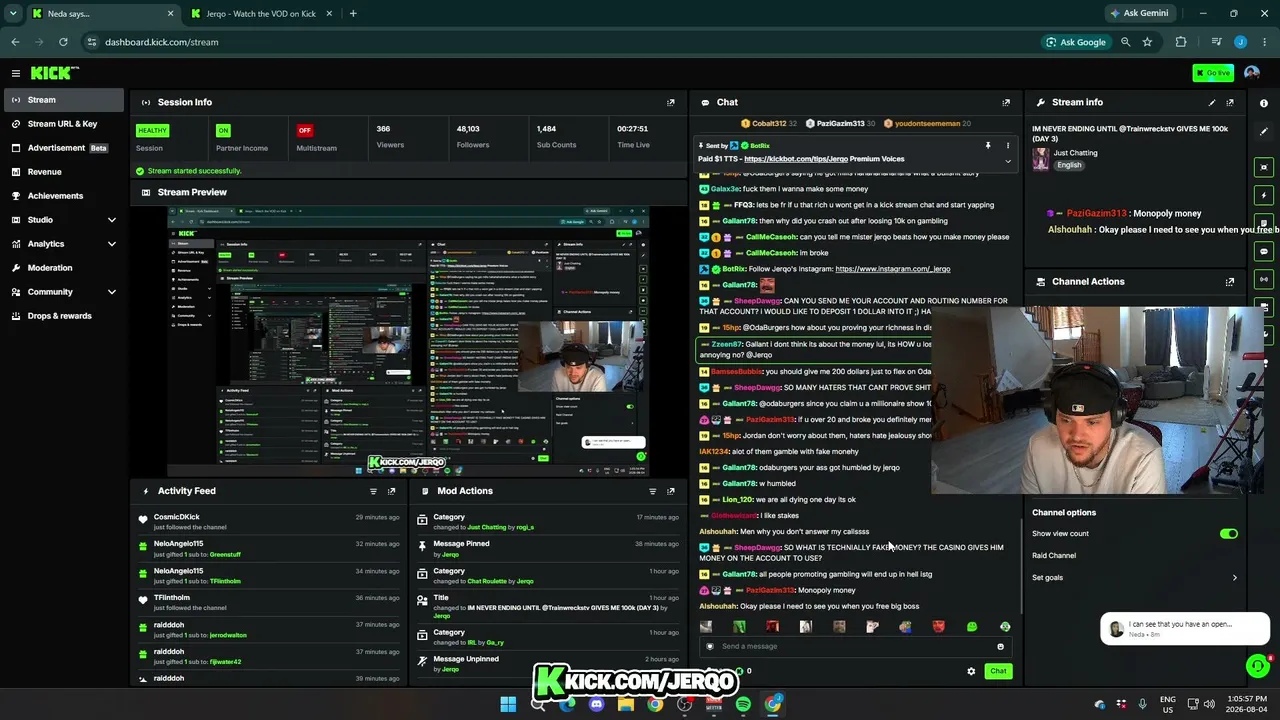Go to the Revenue page

64,172
